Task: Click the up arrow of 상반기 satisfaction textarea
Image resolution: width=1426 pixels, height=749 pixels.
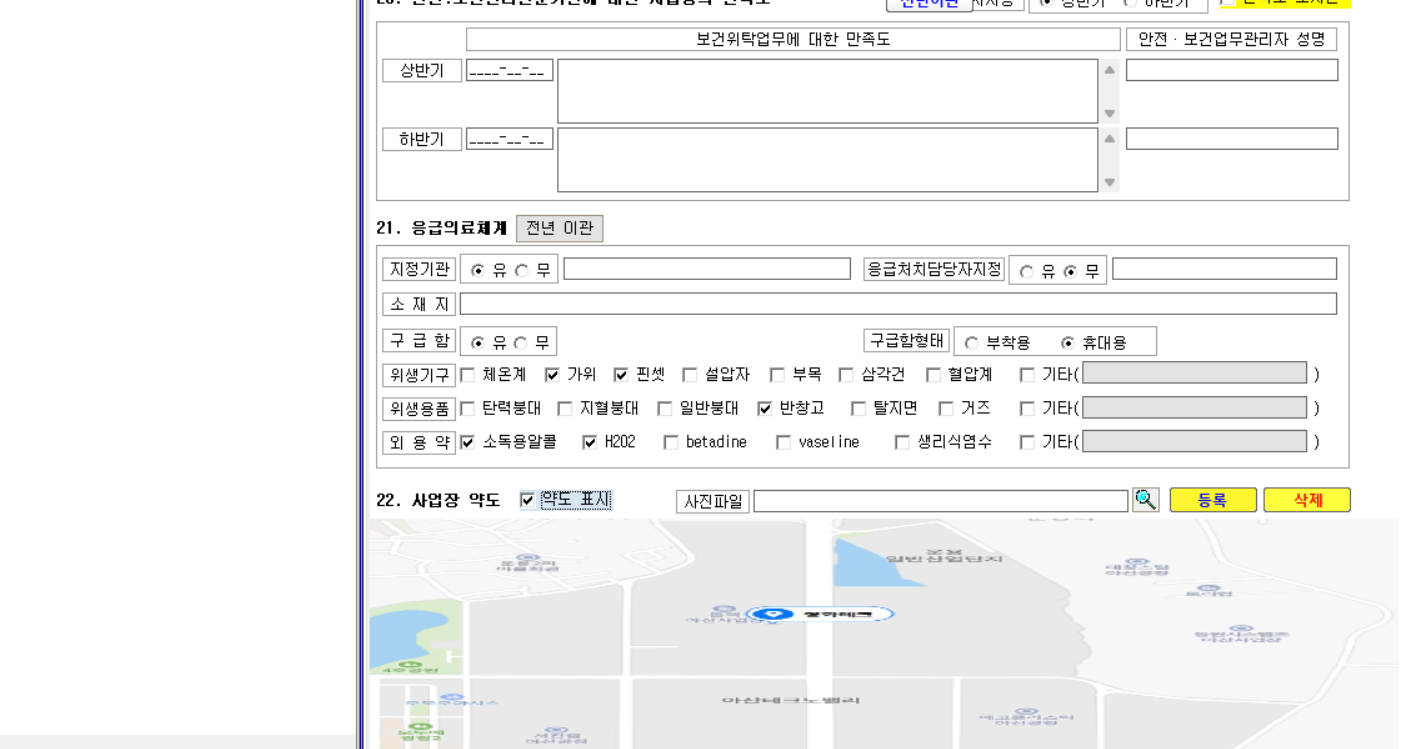Action: (1109, 70)
